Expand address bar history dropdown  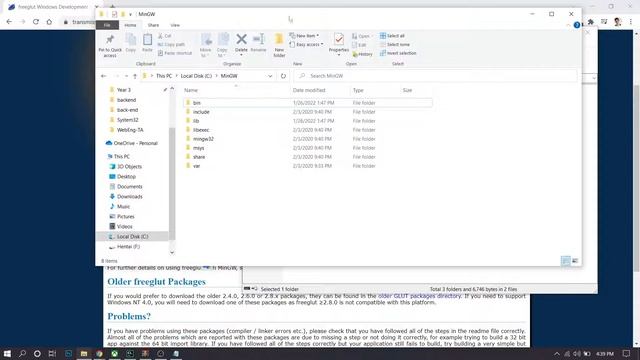pyautogui.click(x=270, y=76)
